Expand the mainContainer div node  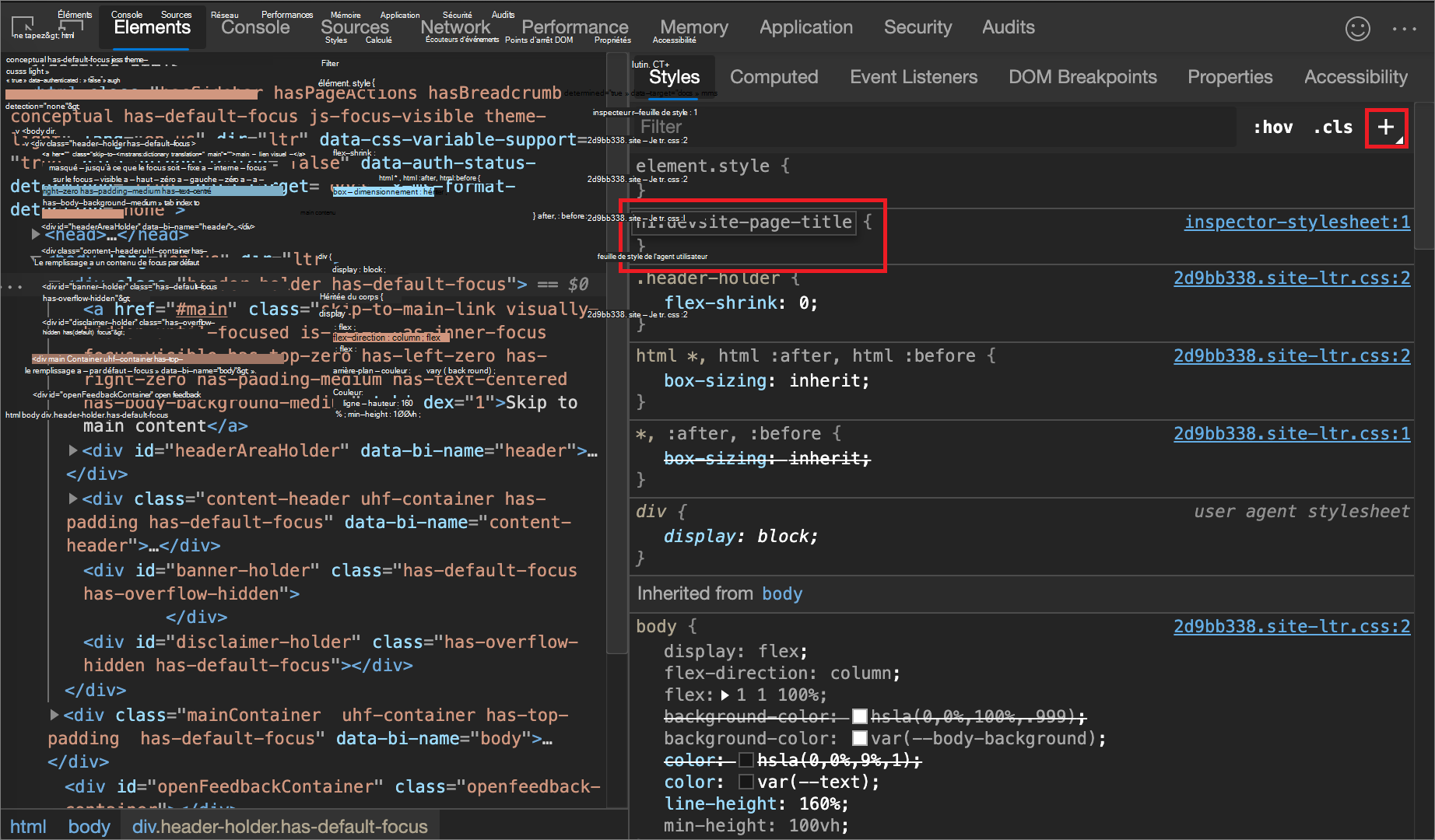[x=54, y=715]
